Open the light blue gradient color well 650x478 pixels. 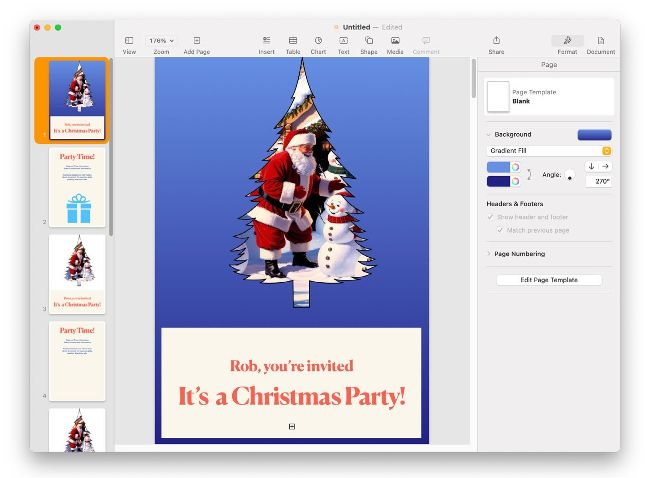click(x=499, y=167)
